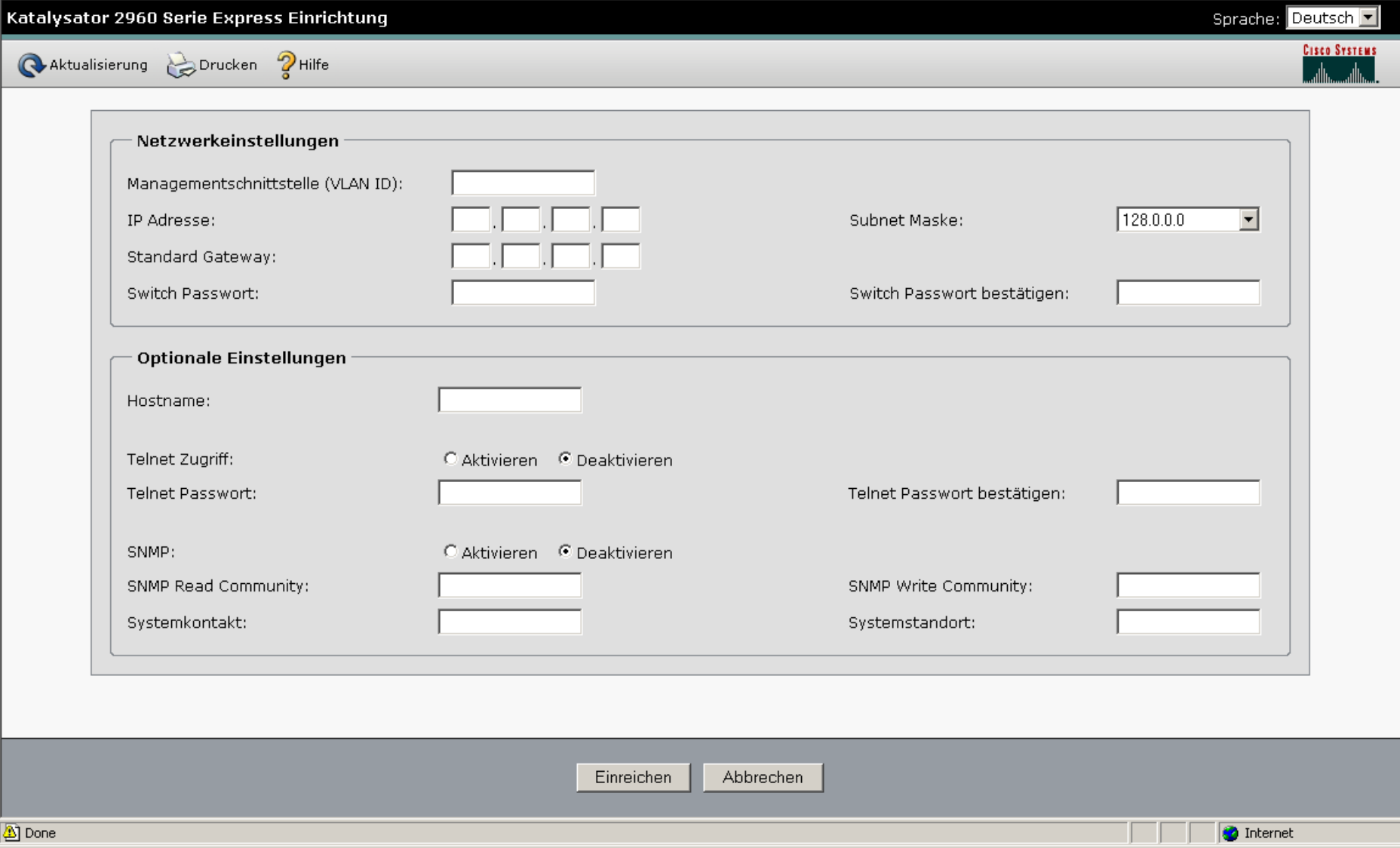Click the Netzwerkeinstellungen section heading
Image resolution: width=1400 pixels, height=848 pixels.
238,141
